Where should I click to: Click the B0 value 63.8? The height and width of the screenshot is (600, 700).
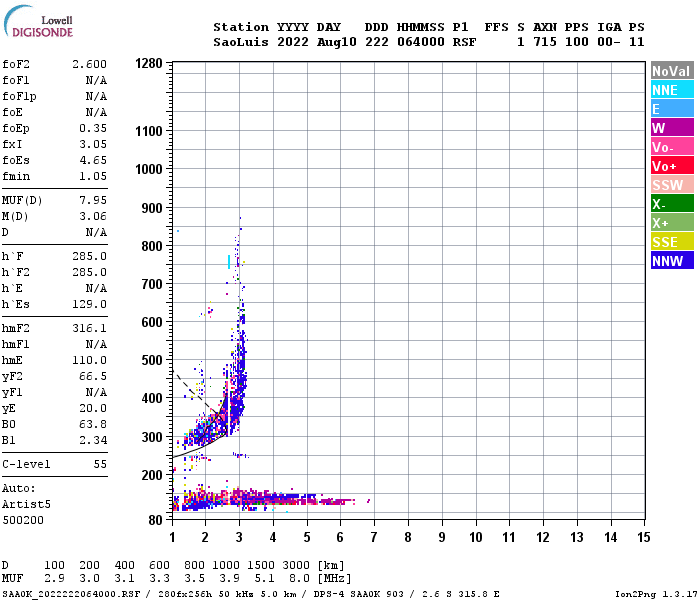(x=93, y=425)
